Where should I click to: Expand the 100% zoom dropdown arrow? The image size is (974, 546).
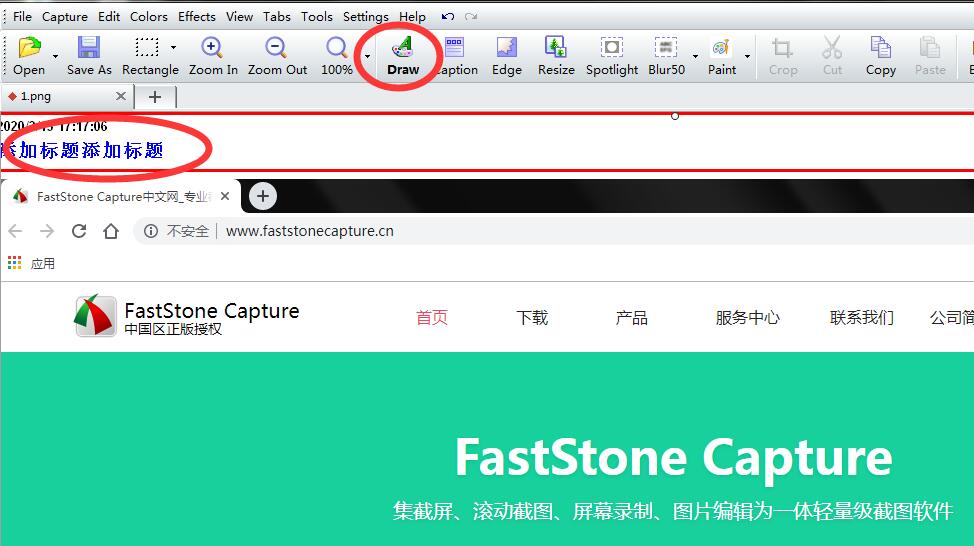click(x=367, y=57)
